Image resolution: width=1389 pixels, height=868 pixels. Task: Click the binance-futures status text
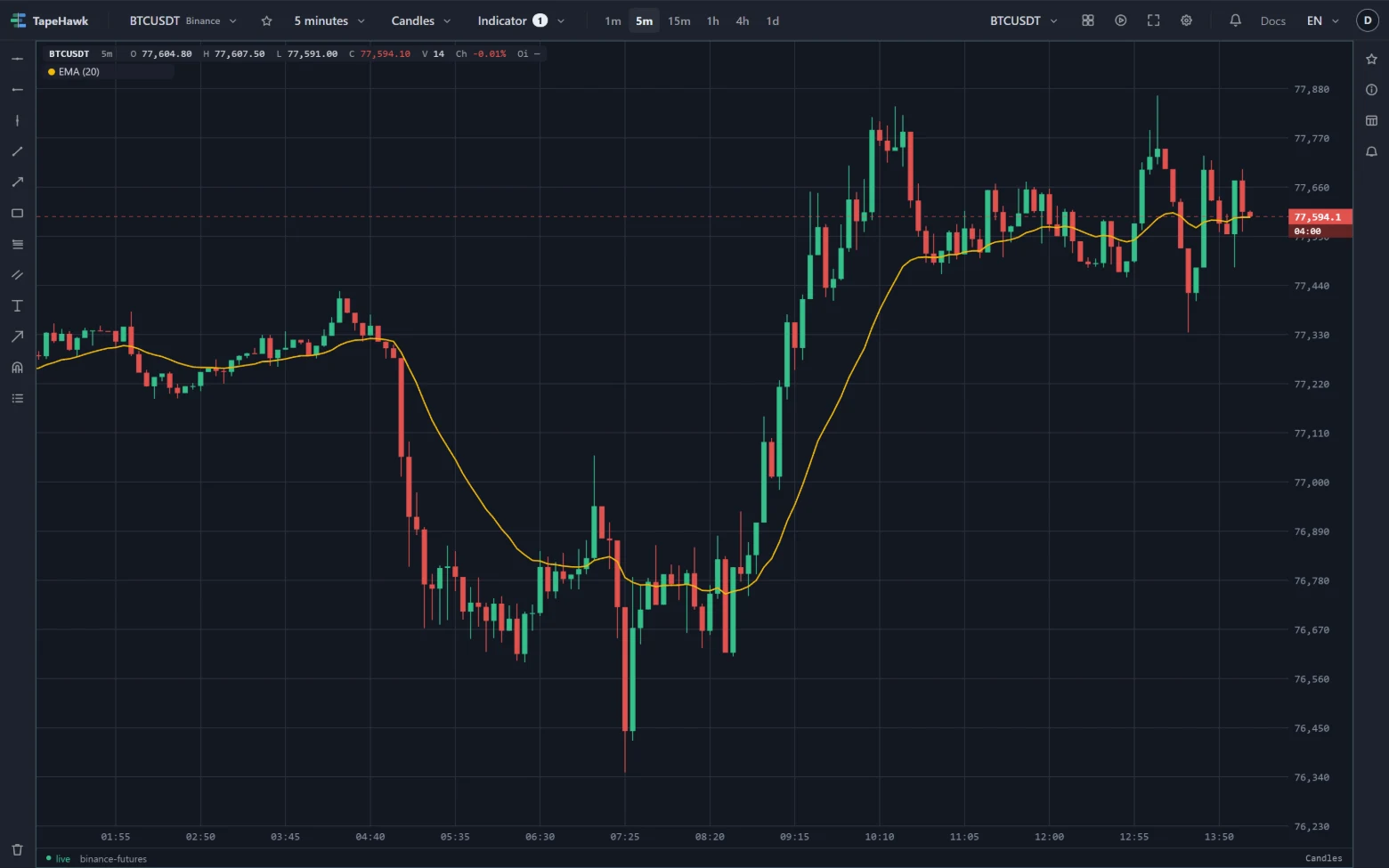pyautogui.click(x=113, y=859)
